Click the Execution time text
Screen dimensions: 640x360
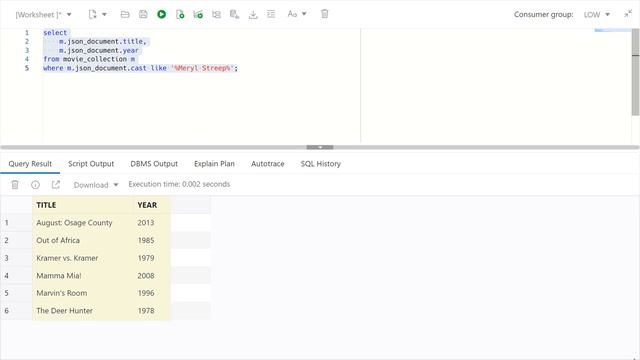pos(179,184)
